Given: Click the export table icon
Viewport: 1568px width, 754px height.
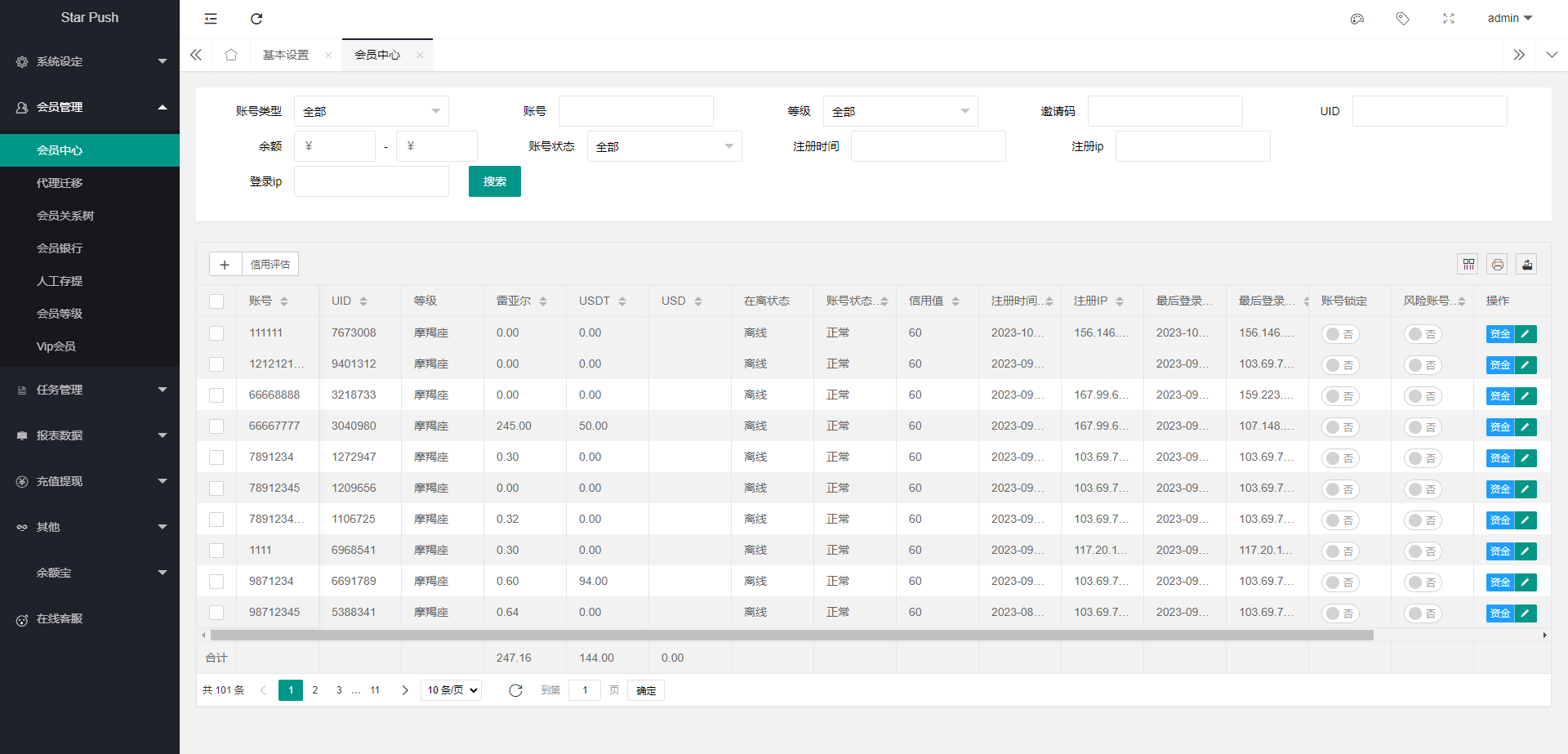Looking at the screenshot, I should (x=1527, y=264).
